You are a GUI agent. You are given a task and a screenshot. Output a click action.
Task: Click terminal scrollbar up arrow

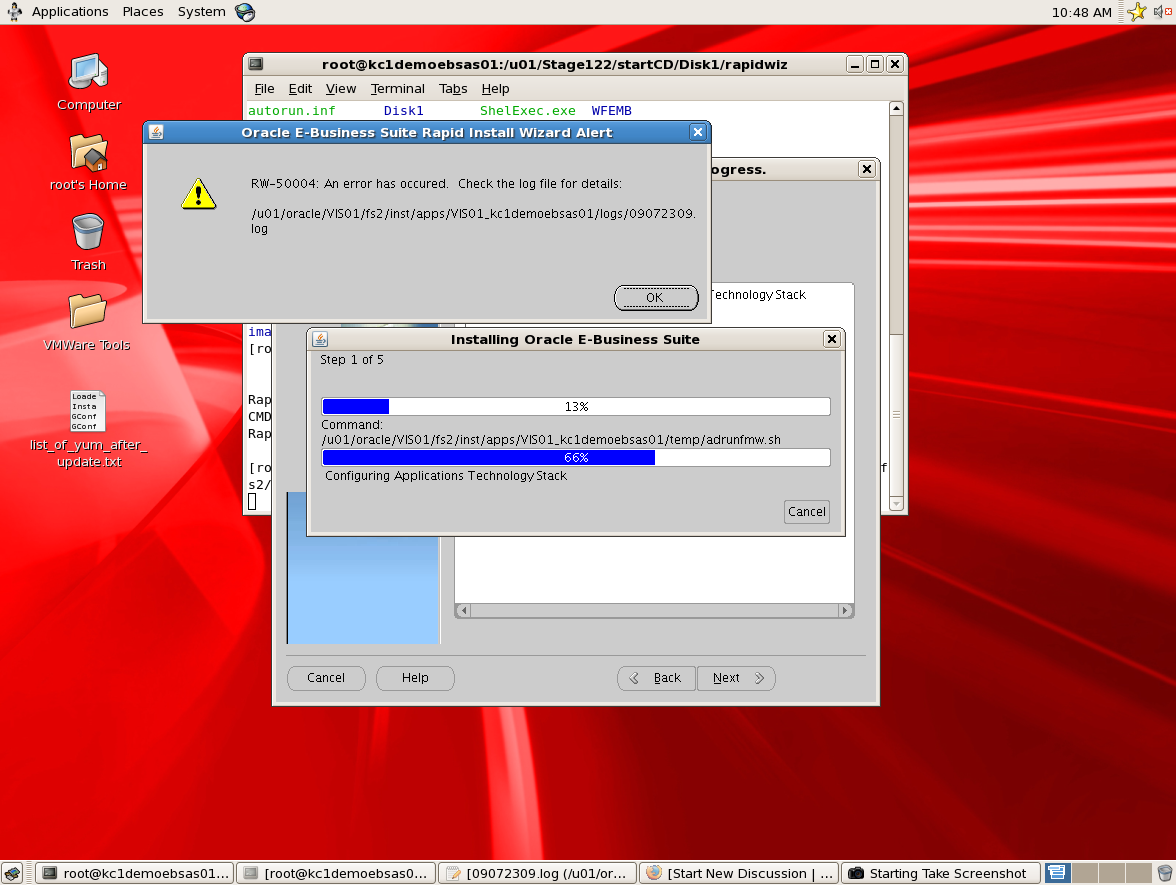point(896,109)
